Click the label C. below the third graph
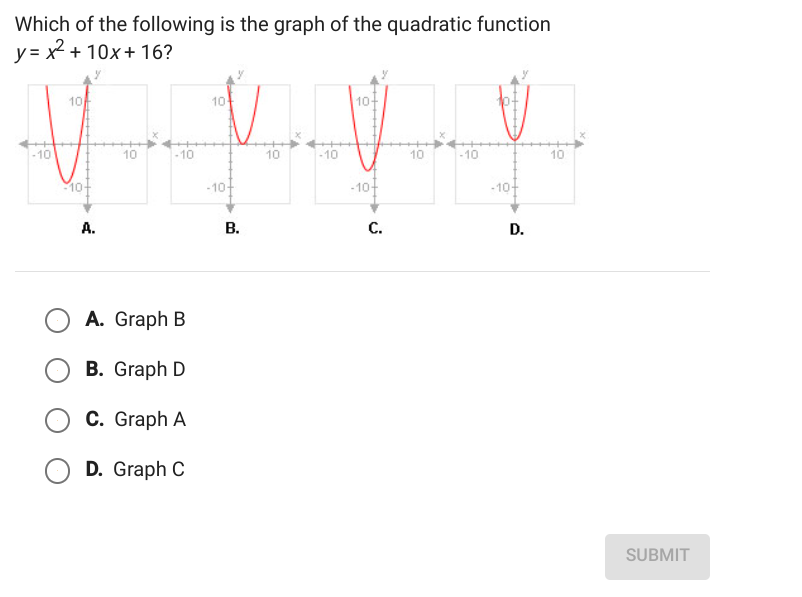Image resolution: width=802 pixels, height=597 pixels. pyautogui.click(x=375, y=229)
